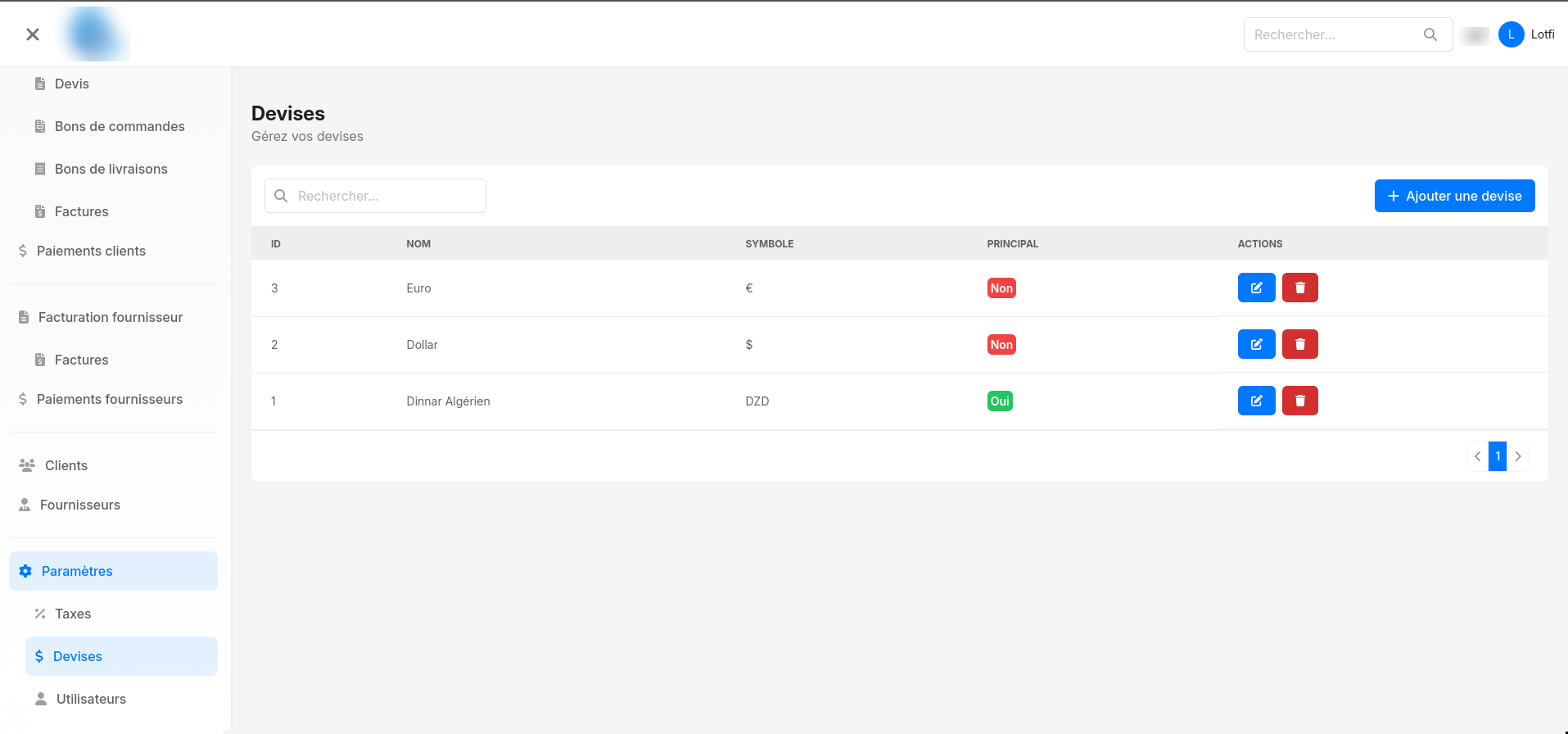Image resolution: width=1568 pixels, height=734 pixels.
Task: Open the Clients menu item
Action: 66,465
